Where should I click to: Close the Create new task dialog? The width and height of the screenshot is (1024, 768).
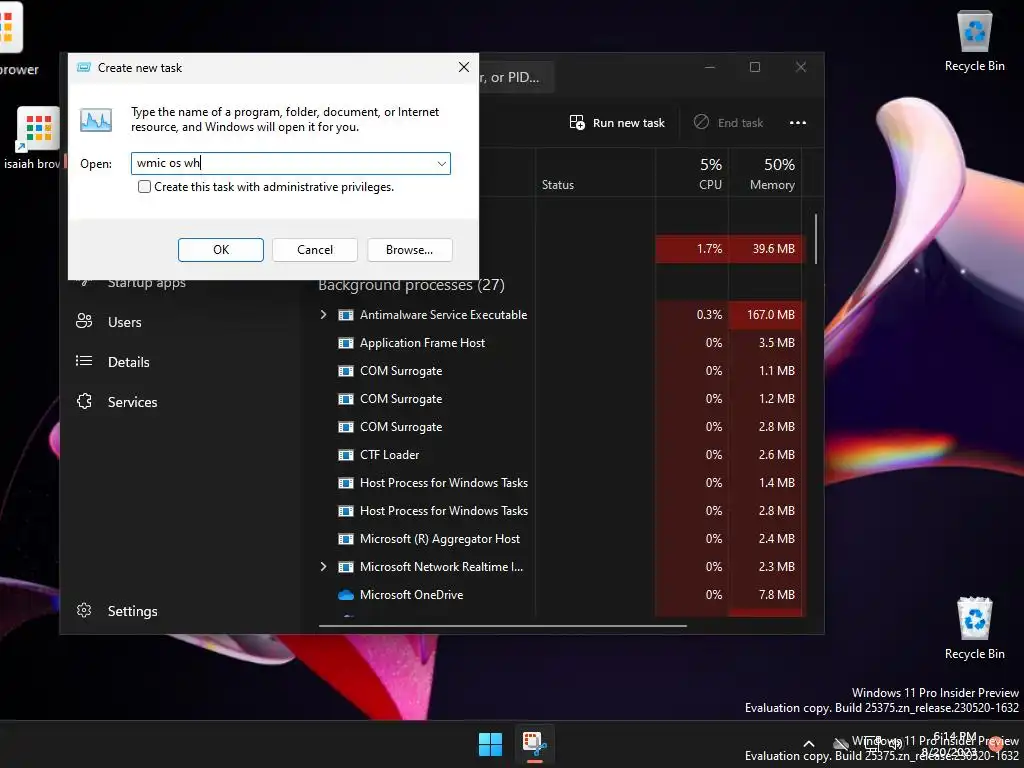pos(464,67)
